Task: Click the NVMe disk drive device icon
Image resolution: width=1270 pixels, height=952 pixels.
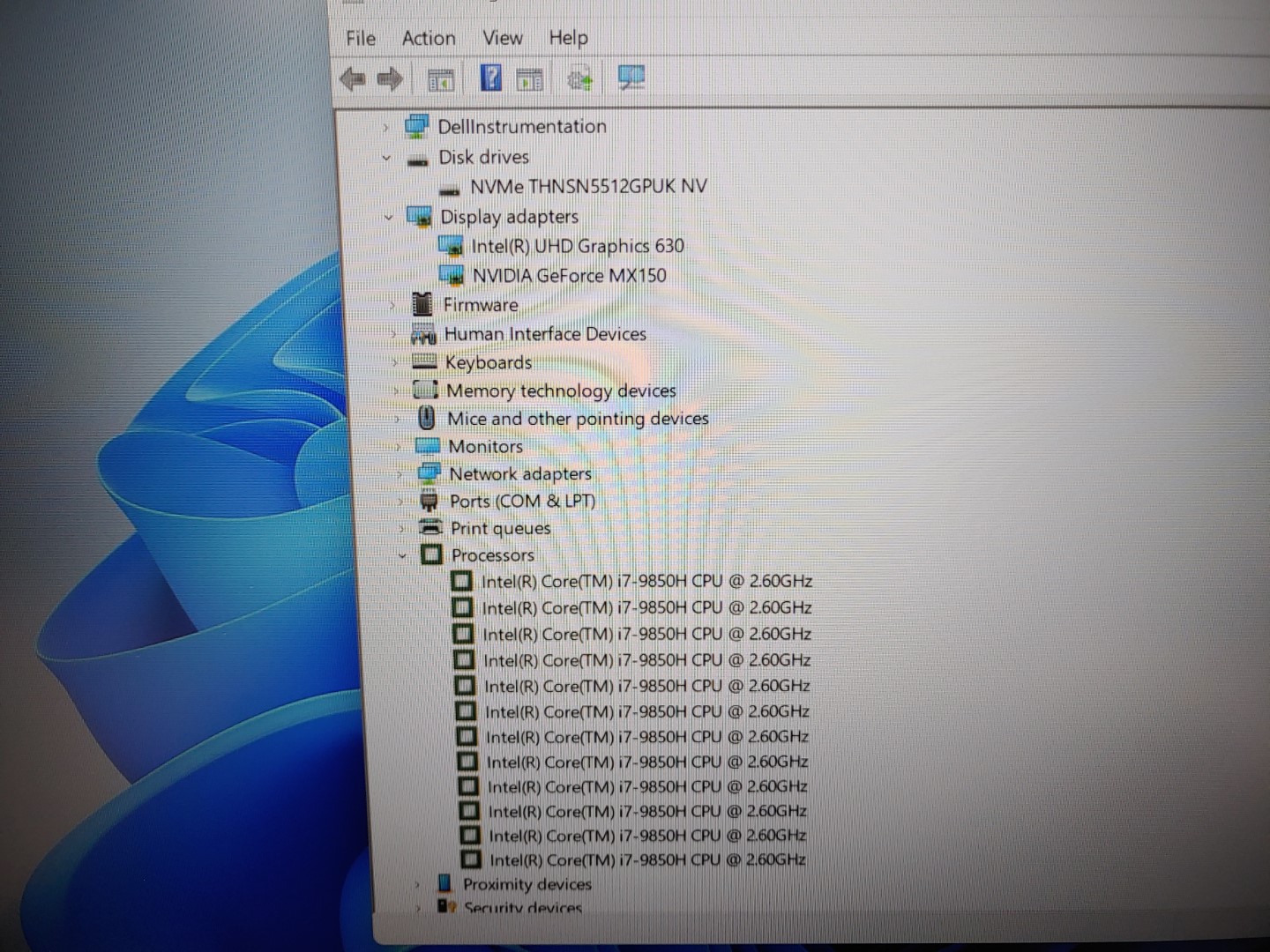Action: click(450, 190)
